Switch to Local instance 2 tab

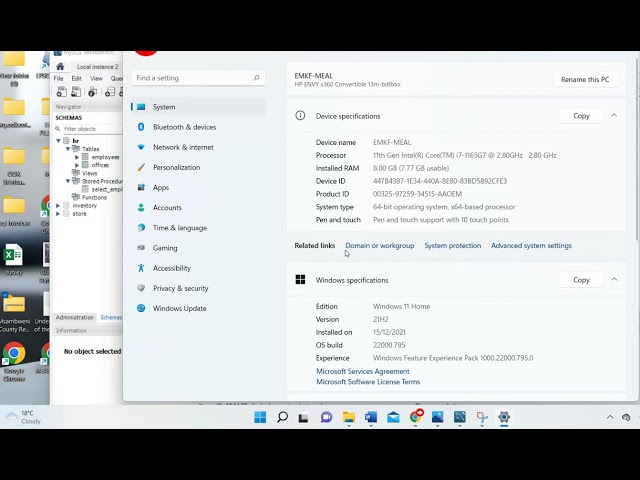[97, 67]
